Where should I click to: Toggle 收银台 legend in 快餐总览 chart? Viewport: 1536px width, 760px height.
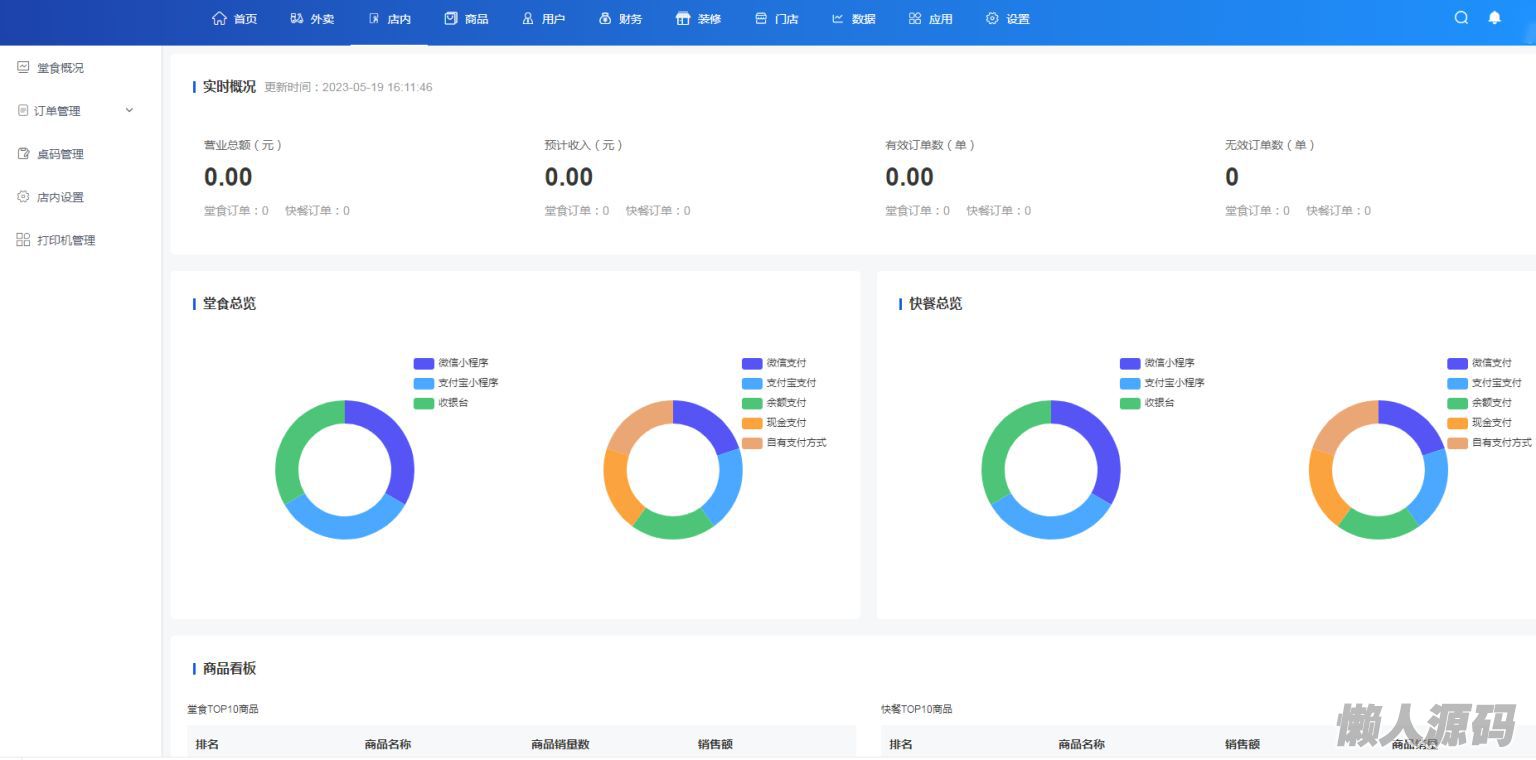point(1130,403)
